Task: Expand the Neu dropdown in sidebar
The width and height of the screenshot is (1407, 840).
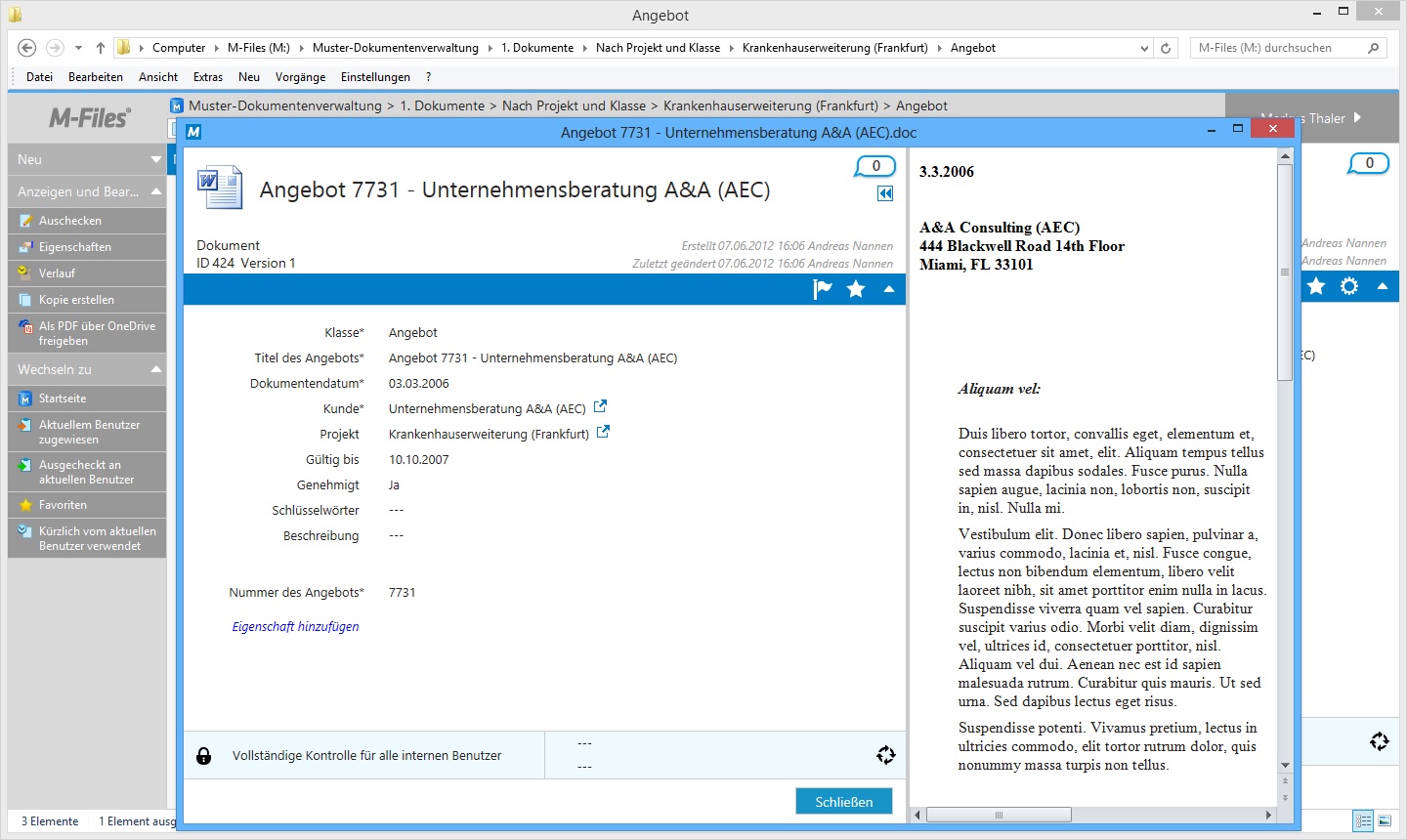Action: pos(156,159)
